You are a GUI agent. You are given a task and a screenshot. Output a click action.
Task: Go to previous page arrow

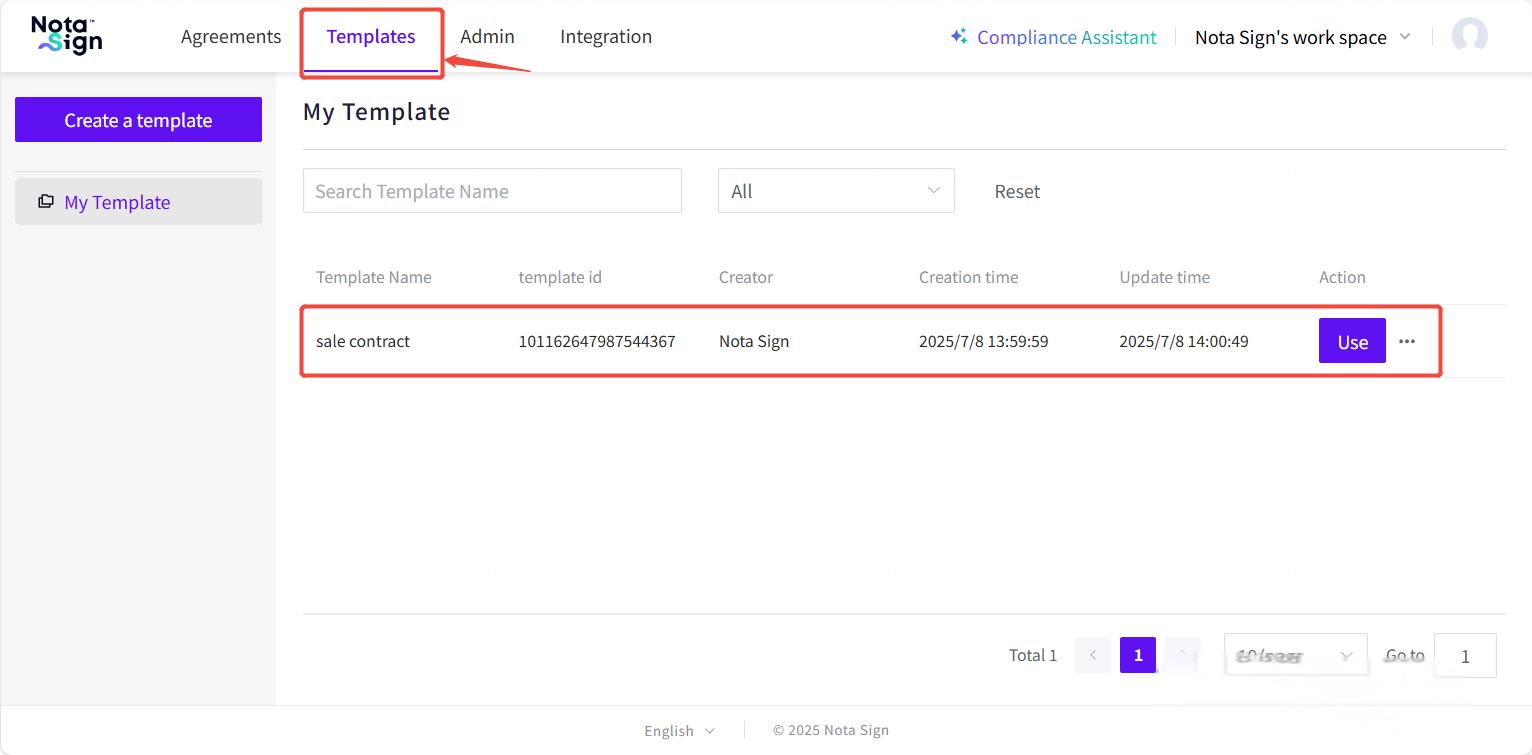tap(1093, 655)
